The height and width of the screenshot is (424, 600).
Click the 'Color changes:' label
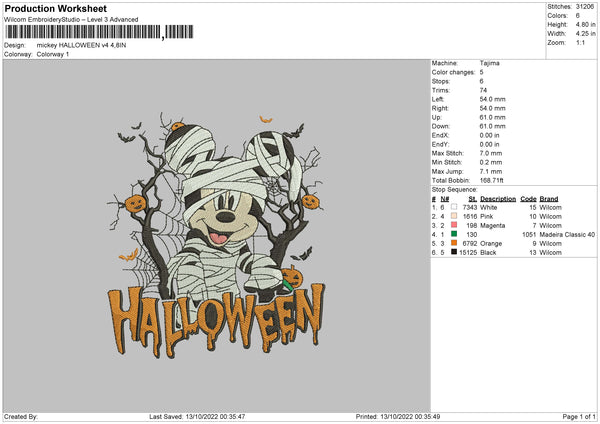coord(453,72)
